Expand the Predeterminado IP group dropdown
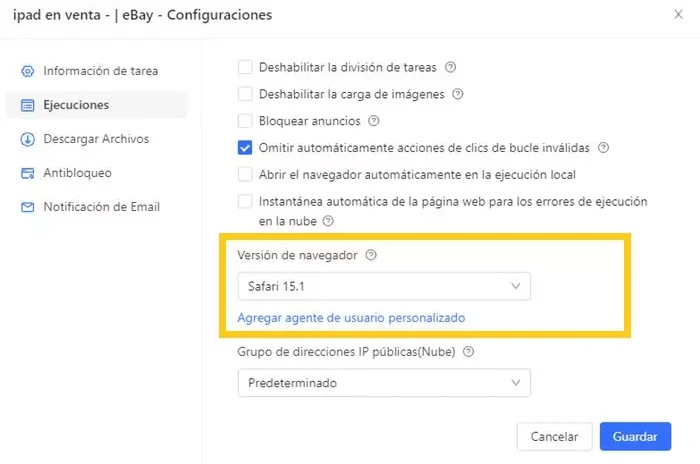 coord(384,383)
